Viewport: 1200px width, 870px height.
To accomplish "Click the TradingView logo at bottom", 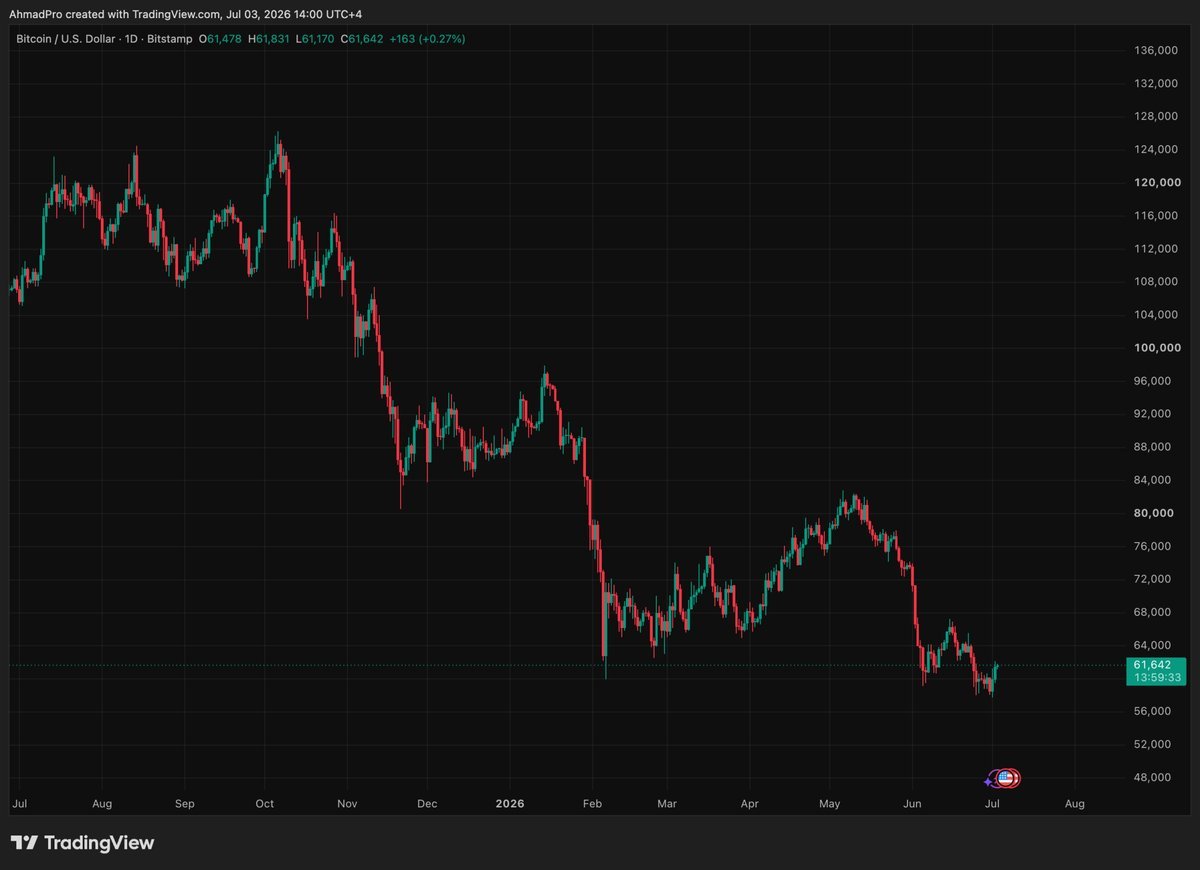I will pyautogui.click(x=82, y=843).
